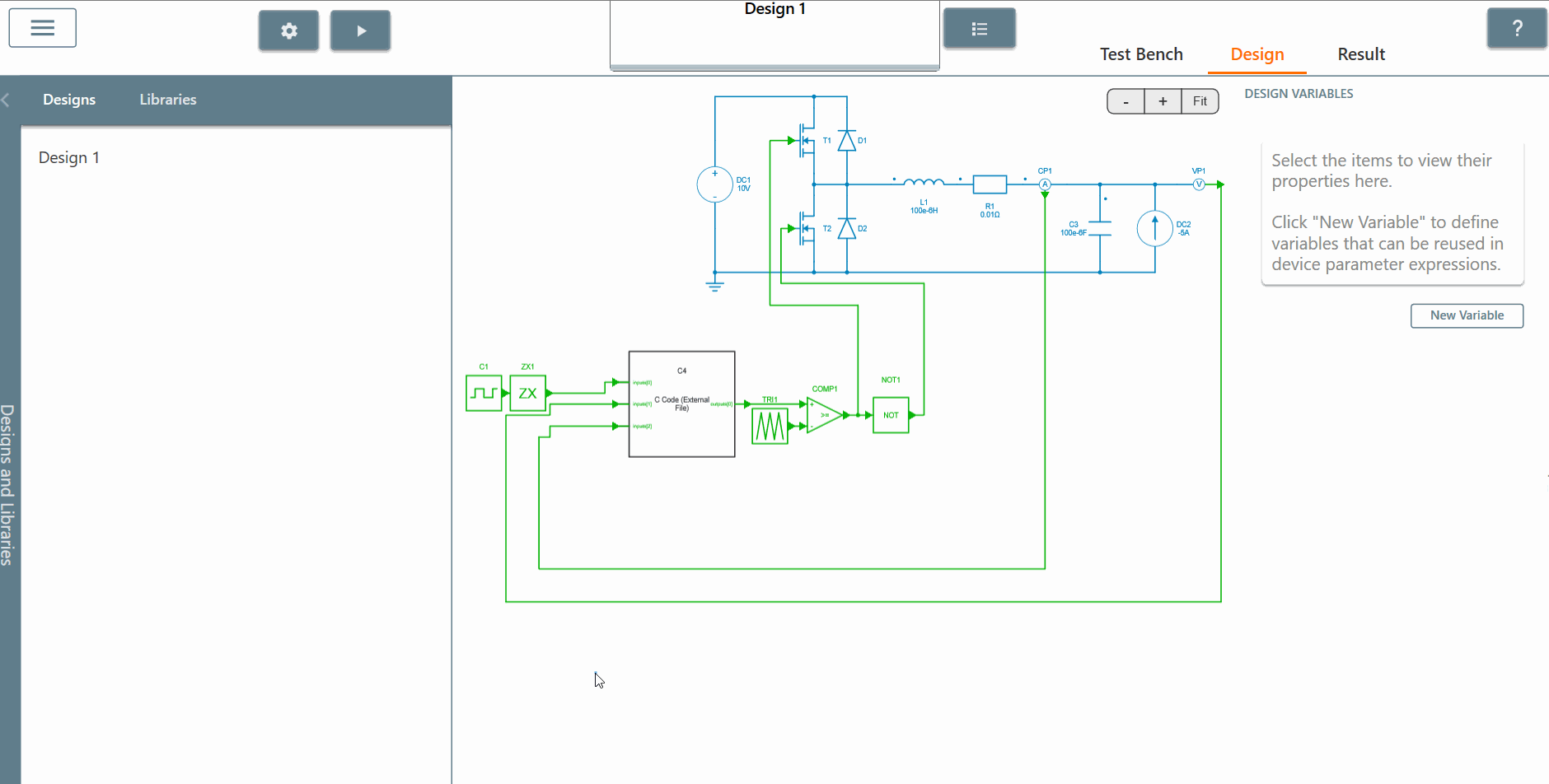Open the hamburger menu button
Image resolution: width=1549 pixels, height=784 pixels.
point(43,28)
